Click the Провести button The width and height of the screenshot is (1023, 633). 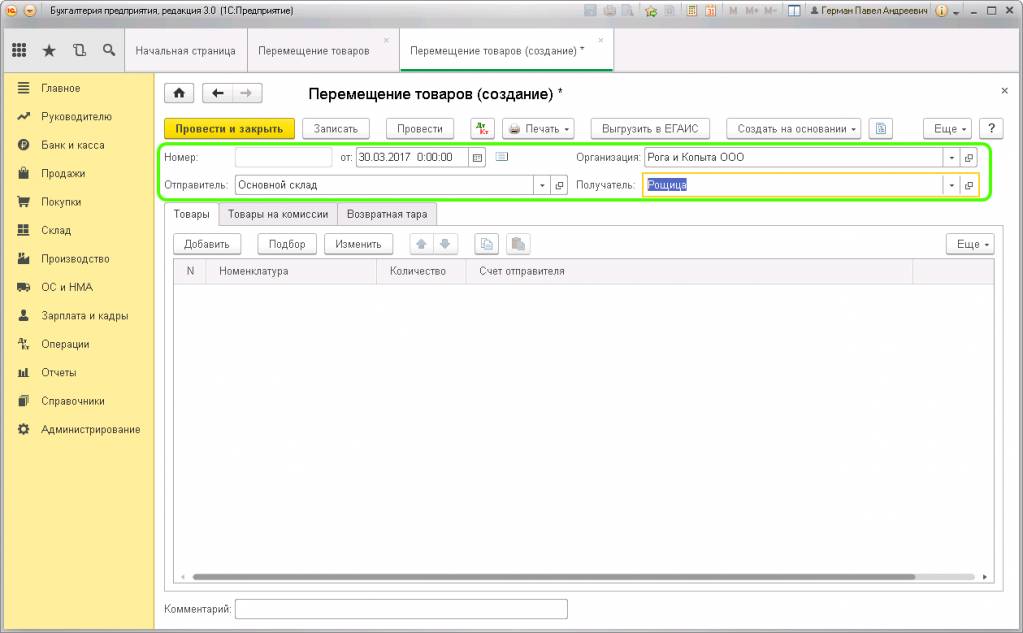(x=420, y=129)
